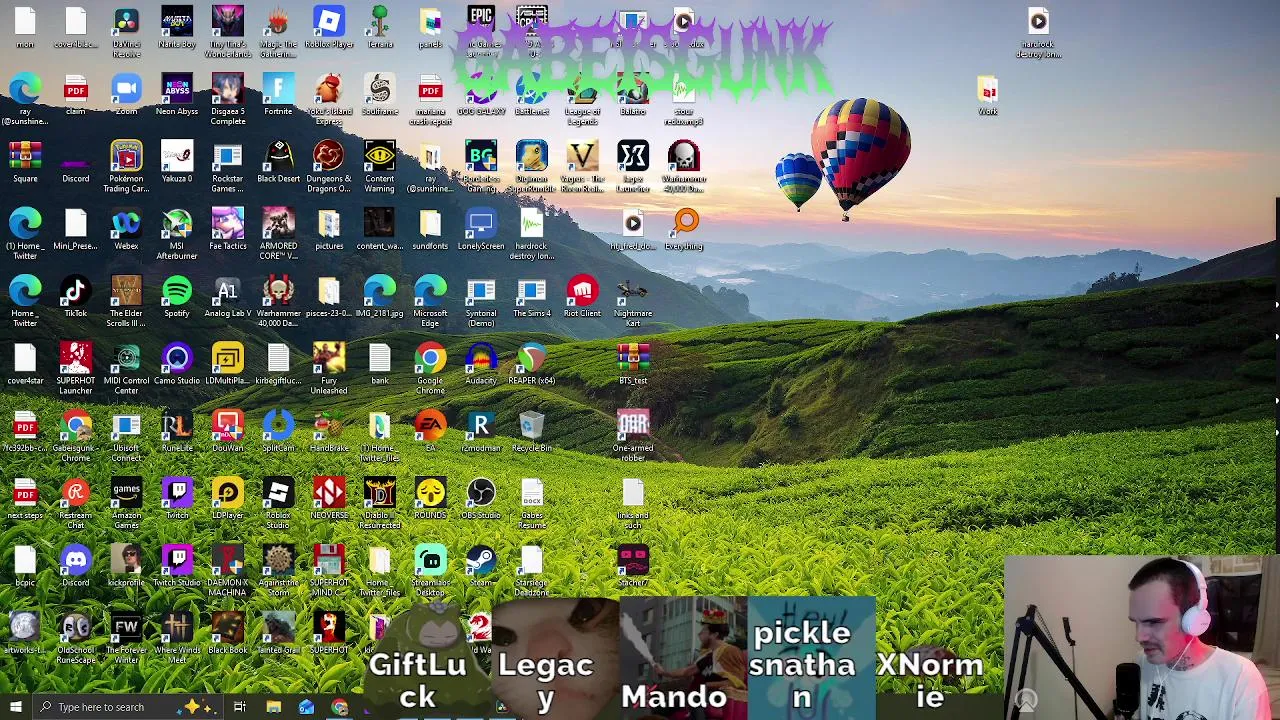Open the Ubisoft Connect shortcut
This screenshot has width=1280, height=720.
(126, 435)
